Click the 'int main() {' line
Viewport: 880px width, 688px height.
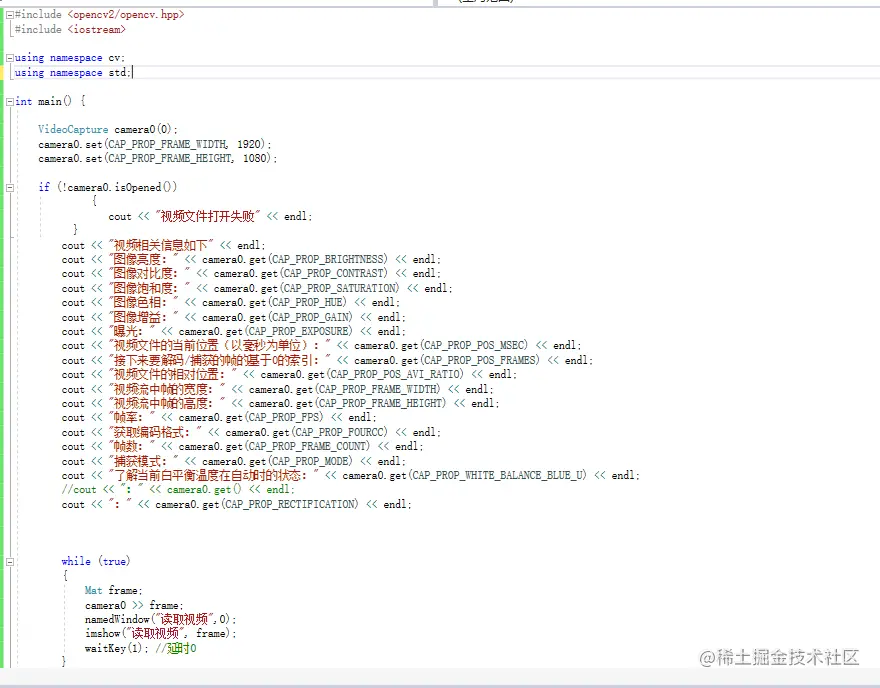coord(50,101)
